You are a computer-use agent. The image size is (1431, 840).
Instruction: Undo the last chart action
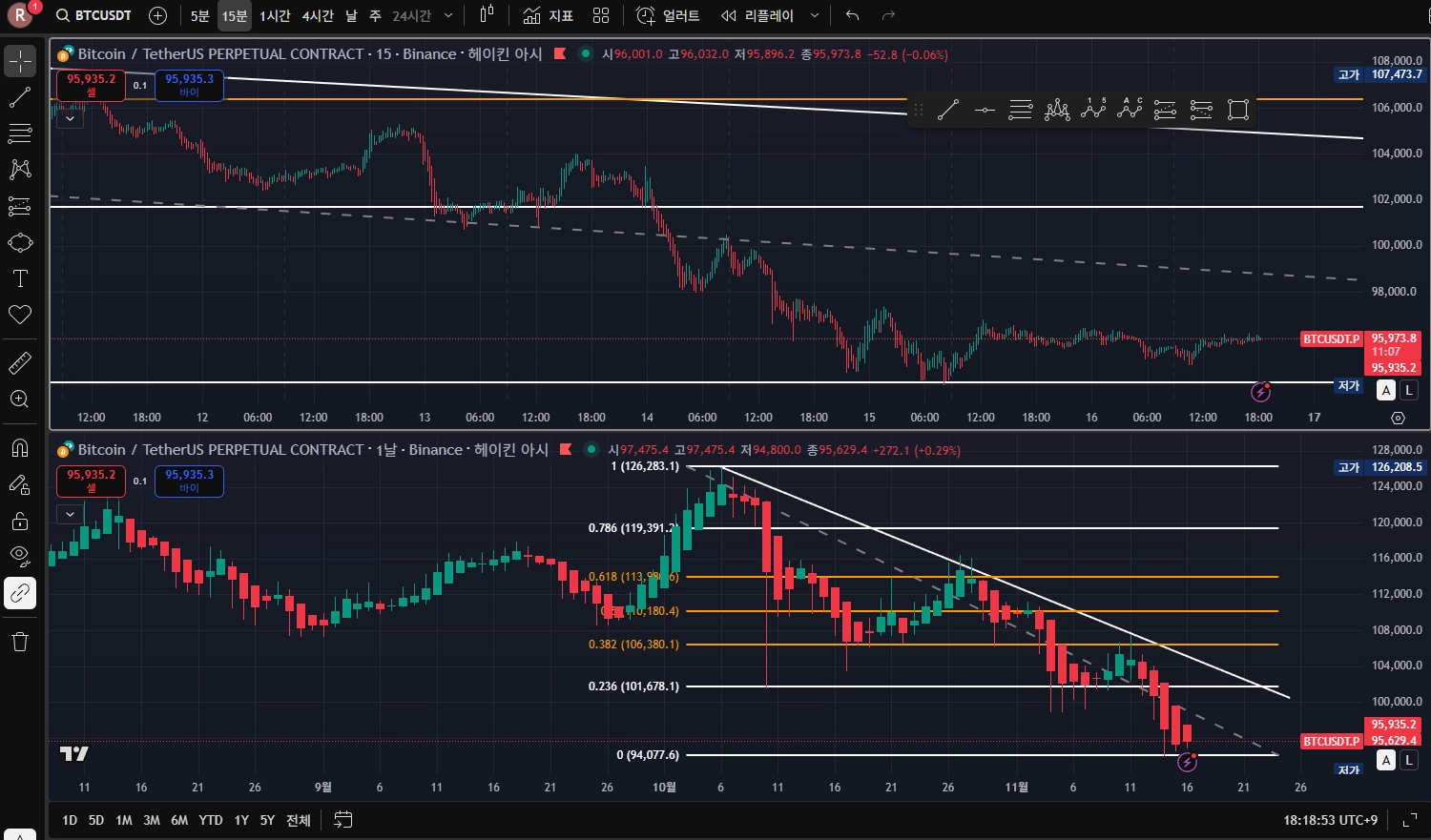[853, 15]
